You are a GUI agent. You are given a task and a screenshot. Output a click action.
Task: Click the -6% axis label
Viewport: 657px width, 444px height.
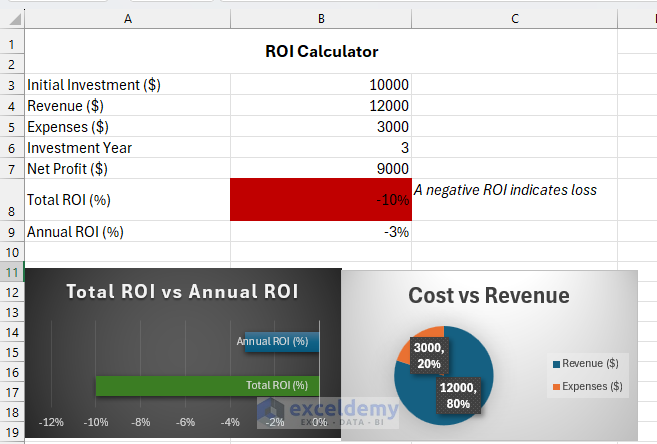pos(185,422)
